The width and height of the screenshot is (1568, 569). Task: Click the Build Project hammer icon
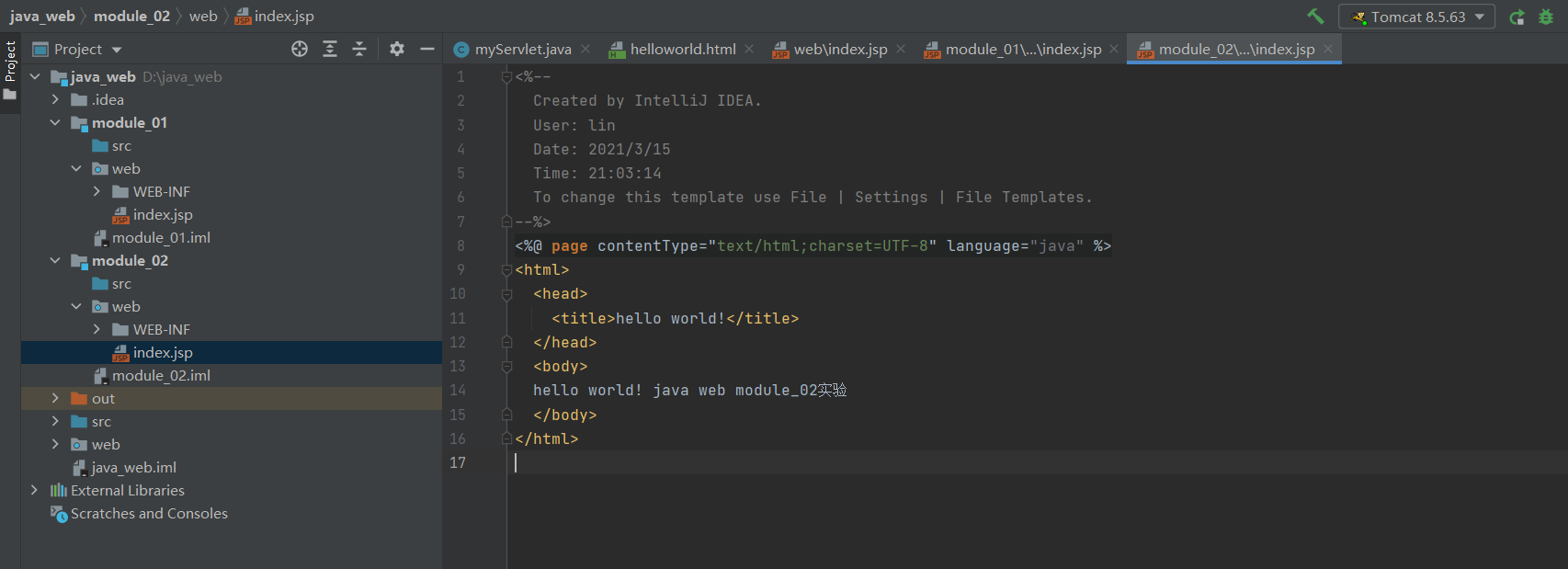pos(1315,17)
